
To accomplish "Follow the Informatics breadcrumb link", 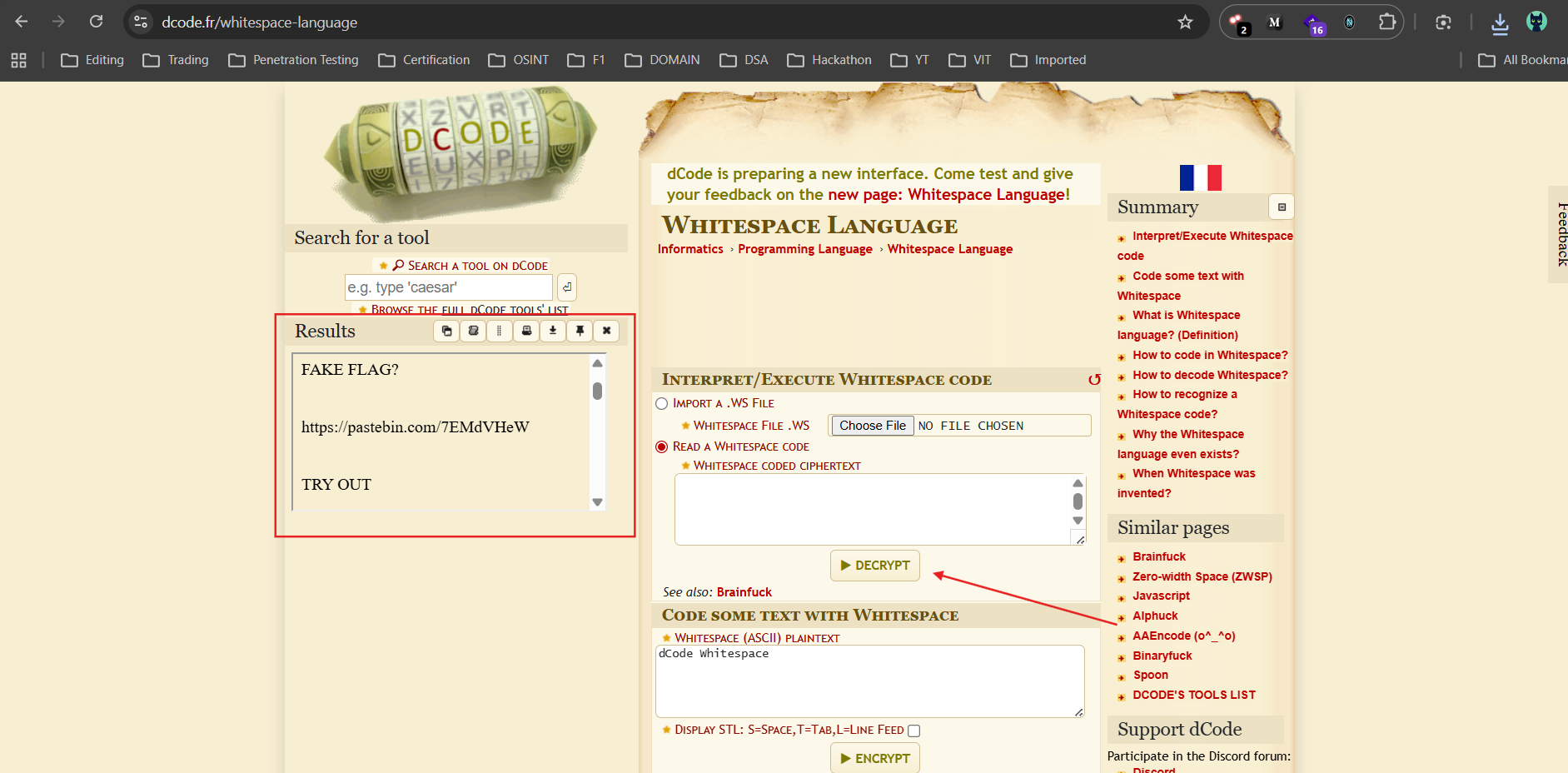I will pyautogui.click(x=690, y=249).
